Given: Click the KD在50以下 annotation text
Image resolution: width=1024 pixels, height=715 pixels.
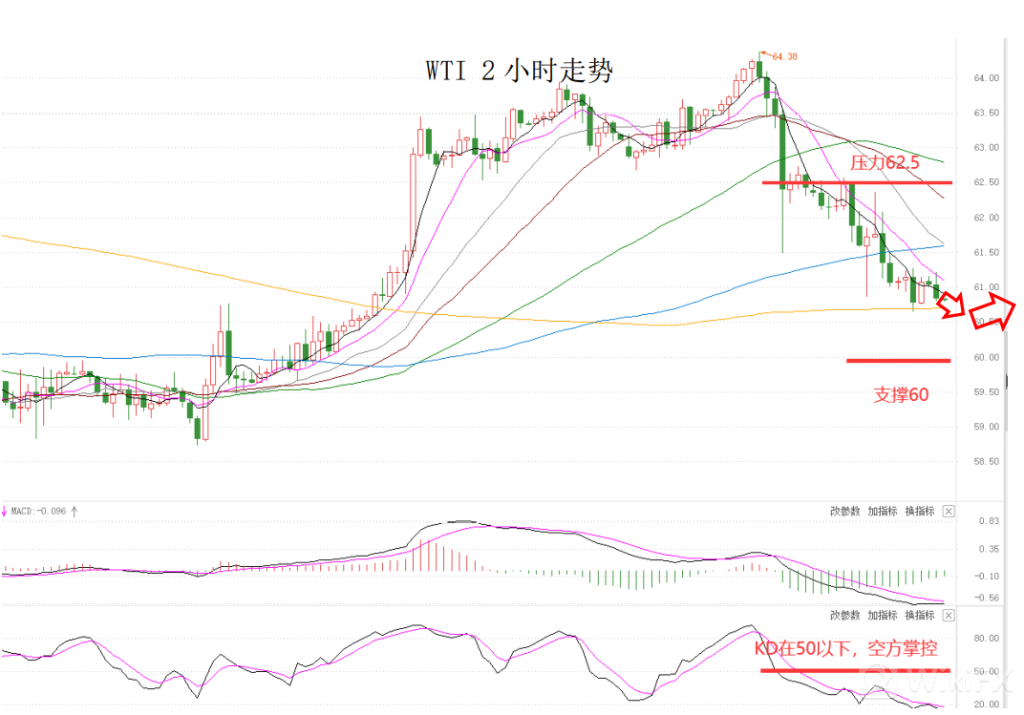Looking at the screenshot, I should pyautogui.click(x=845, y=648).
